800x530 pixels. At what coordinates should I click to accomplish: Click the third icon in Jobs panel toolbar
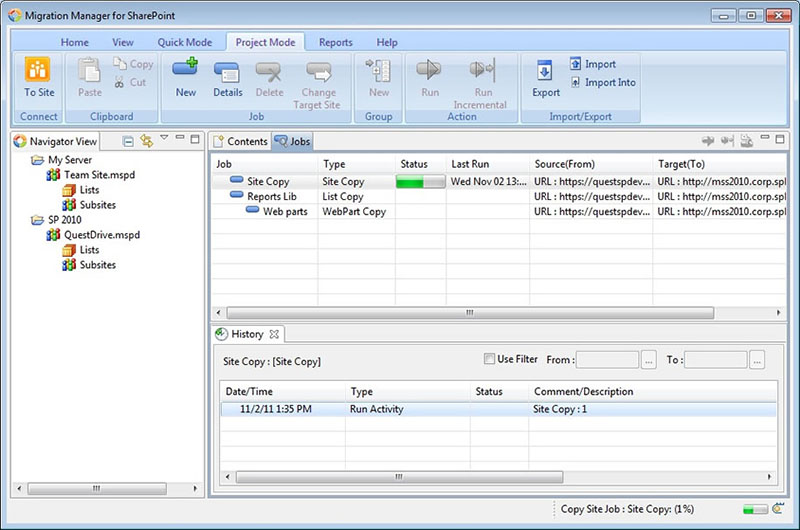(x=746, y=141)
